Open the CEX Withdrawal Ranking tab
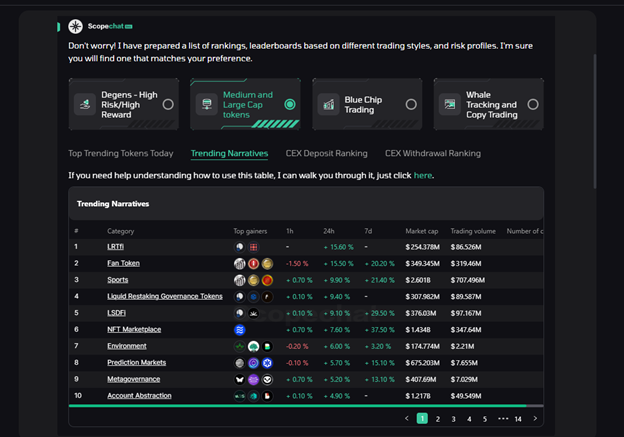 point(433,153)
